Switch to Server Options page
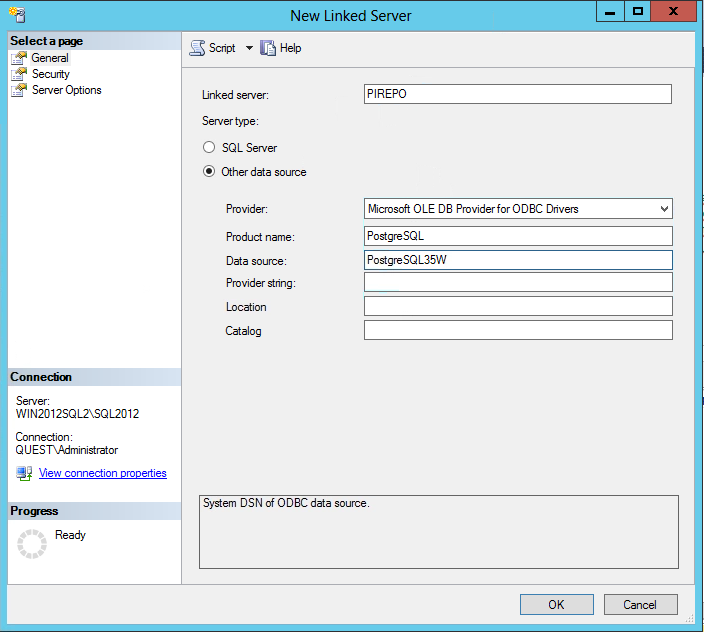 pos(66,90)
